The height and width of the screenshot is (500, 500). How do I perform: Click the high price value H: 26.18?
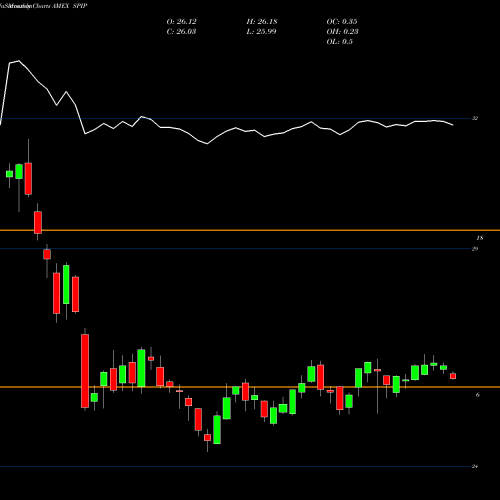tap(262, 22)
